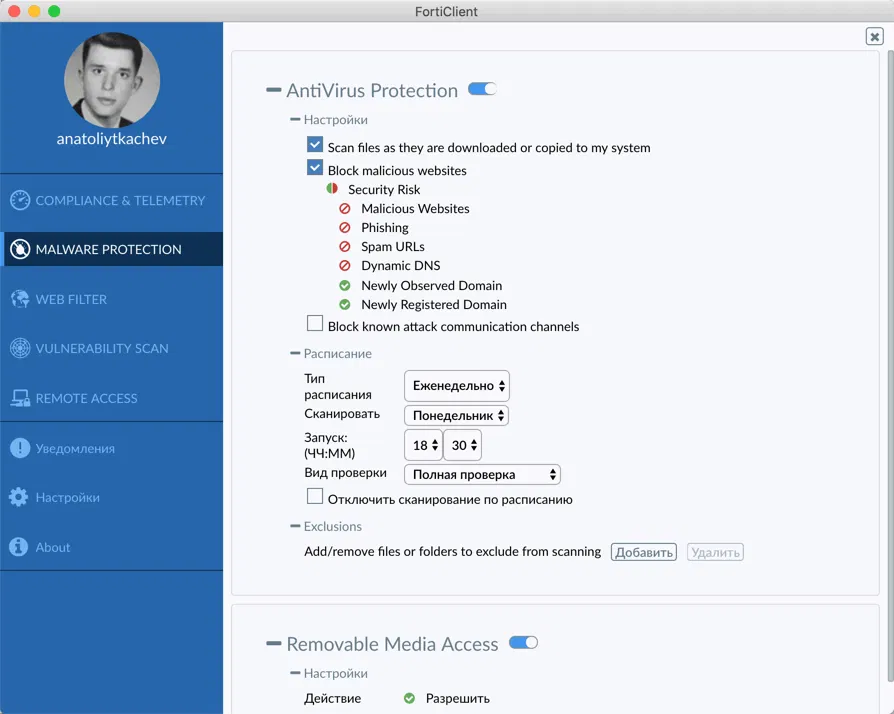
Task: Click the Security Risk label
Action: click(x=384, y=189)
